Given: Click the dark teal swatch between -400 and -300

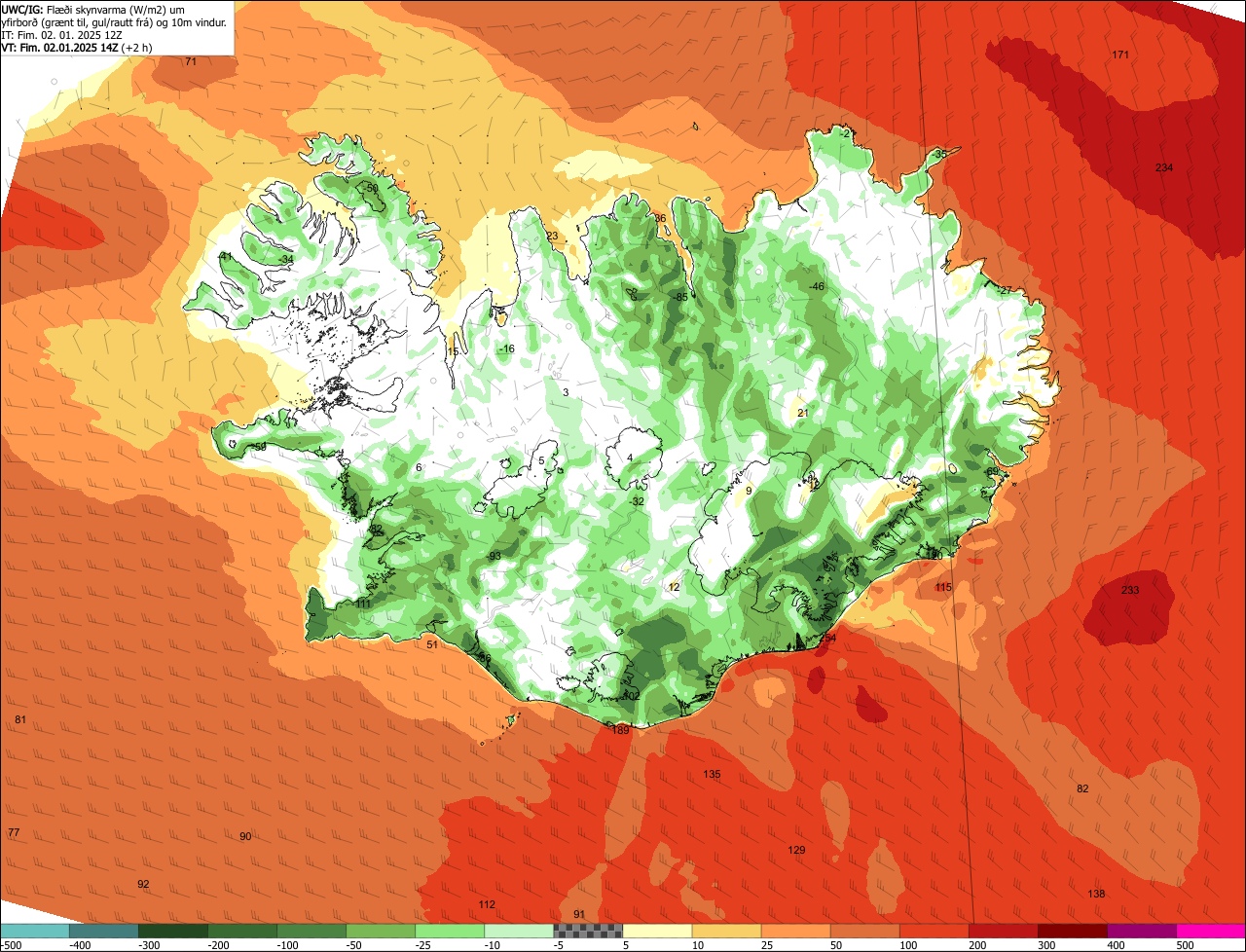Looking at the screenshot, I should tap(105, 932).
